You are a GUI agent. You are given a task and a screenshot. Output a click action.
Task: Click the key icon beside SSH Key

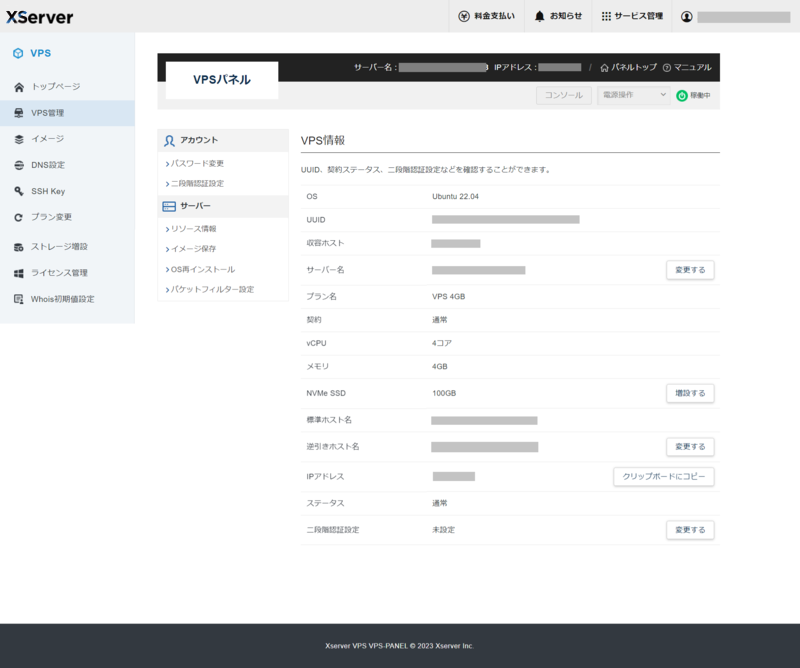coord(19,191)
